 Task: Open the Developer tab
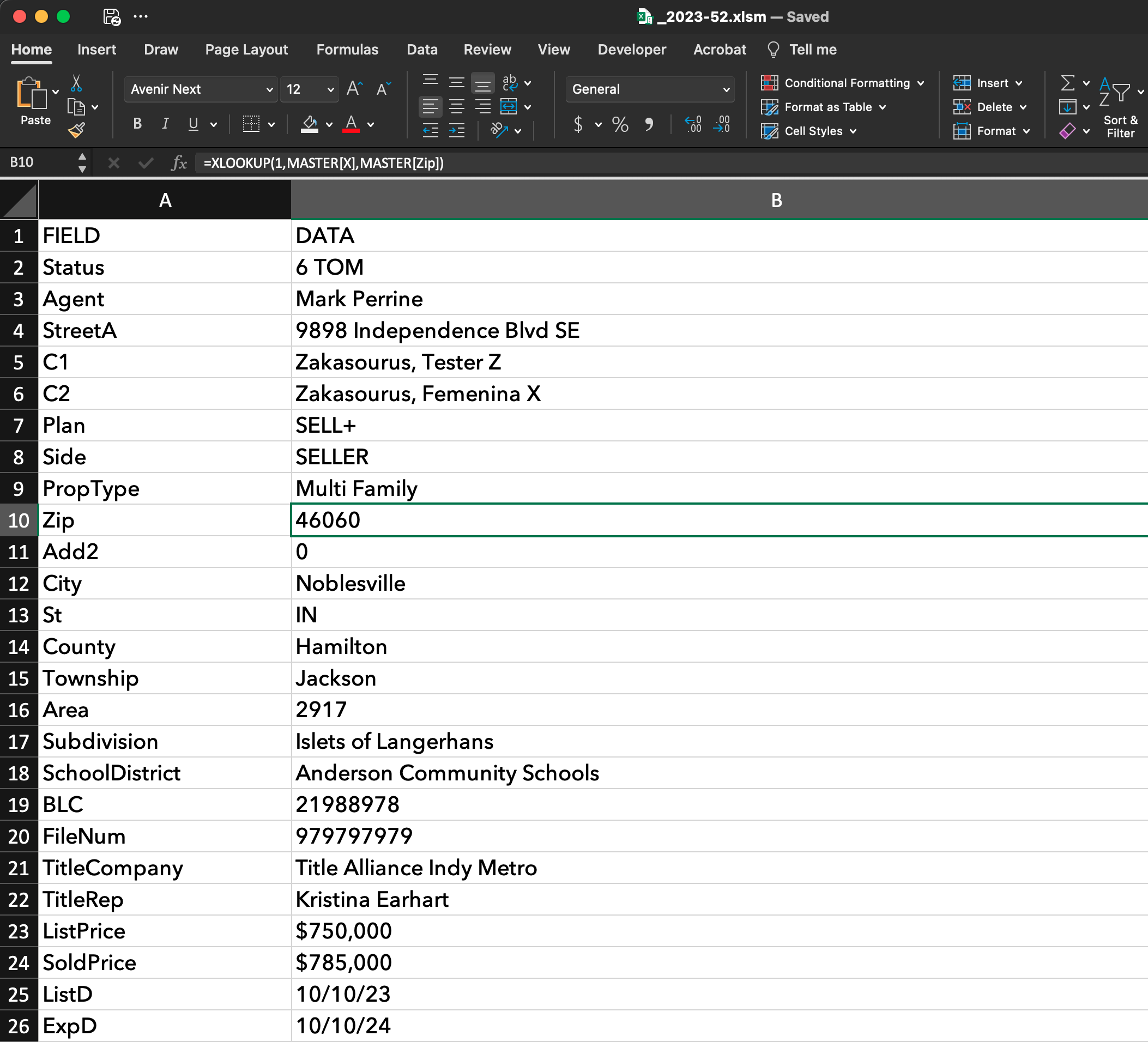click(x=631, y=50)
